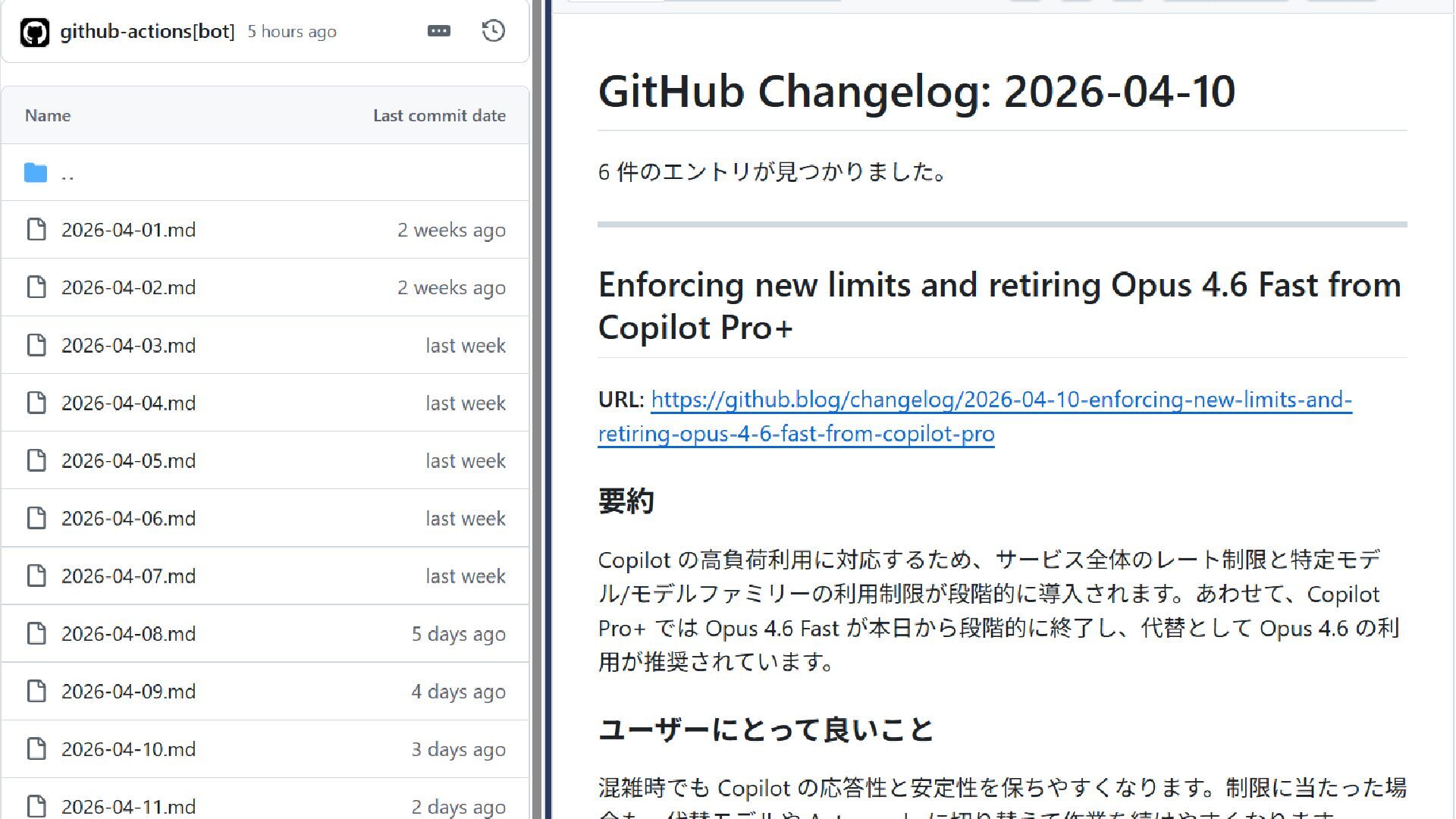Open github-actions[bot] author link
The width and height of the screenshot is (1456, 819).
click(147, 31)
